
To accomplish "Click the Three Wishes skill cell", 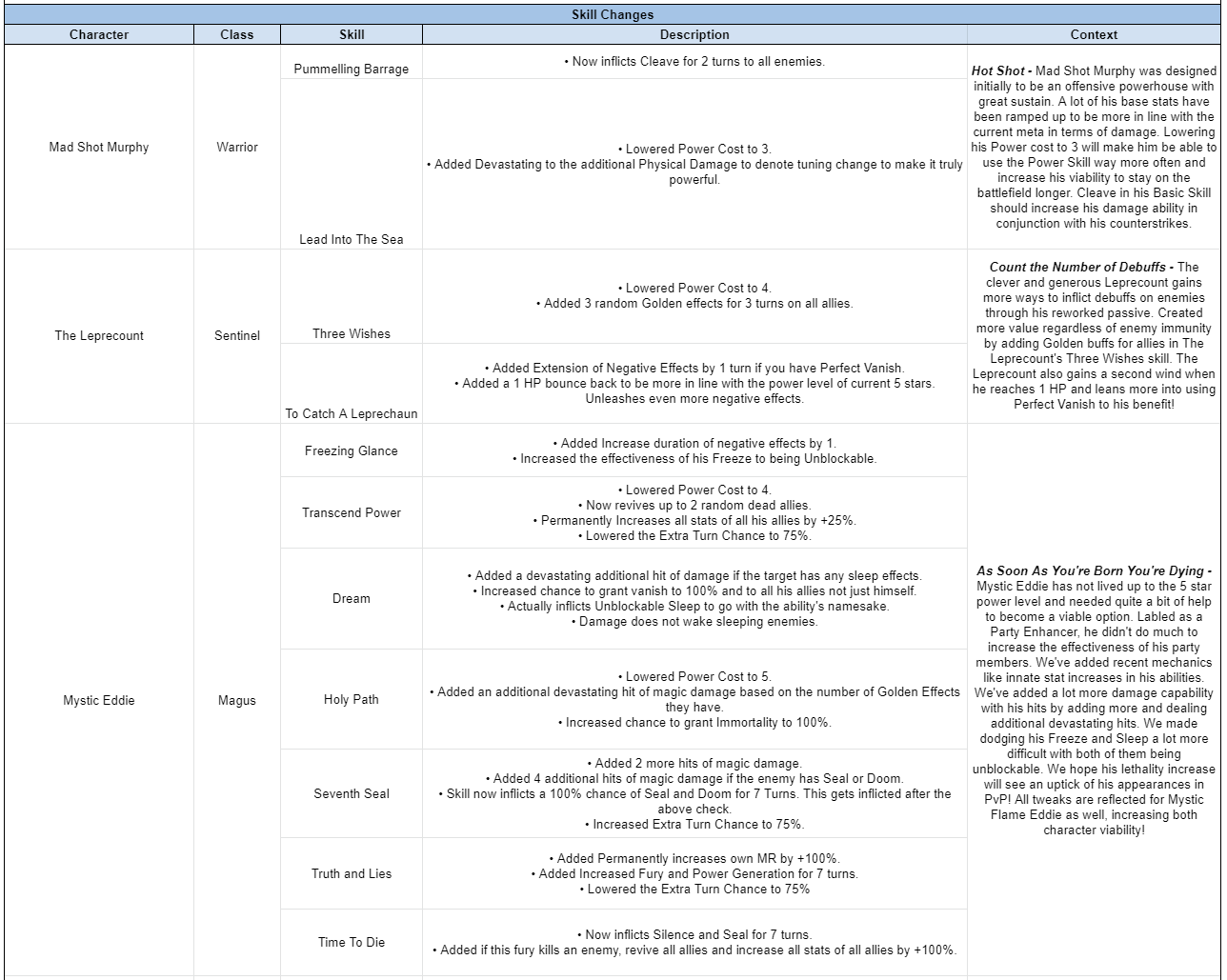I will coord(352,333).
